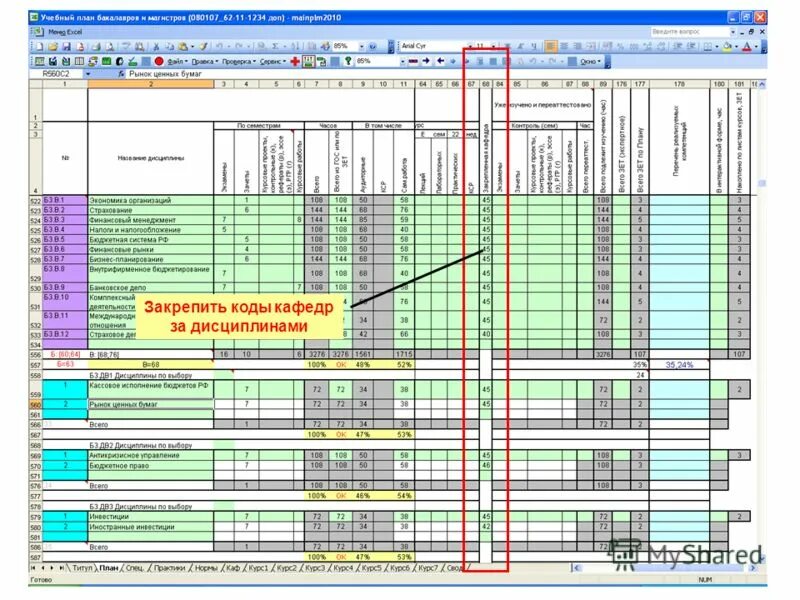This screenshot has width=800, height=600.
Task: Switch to the Нормы sheet tab
Action: [x=206, y=567]
